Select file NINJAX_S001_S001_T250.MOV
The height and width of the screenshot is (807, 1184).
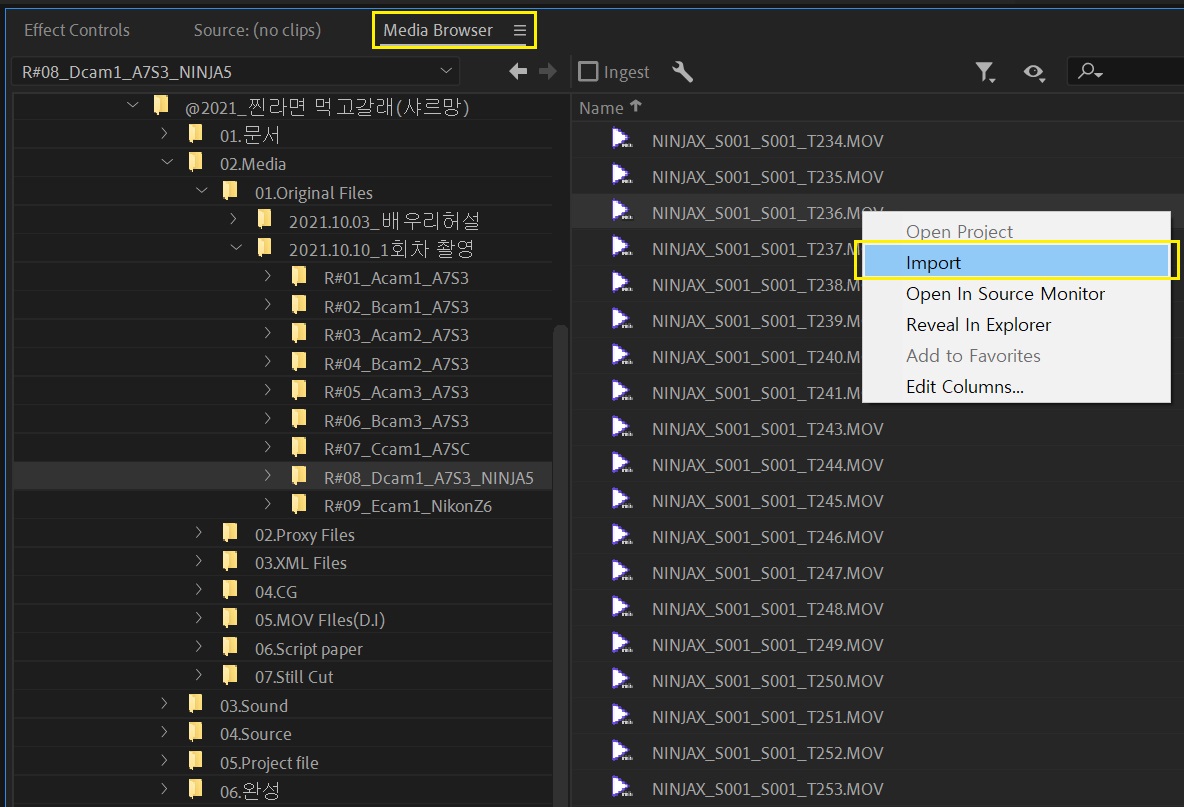(767, 681)
